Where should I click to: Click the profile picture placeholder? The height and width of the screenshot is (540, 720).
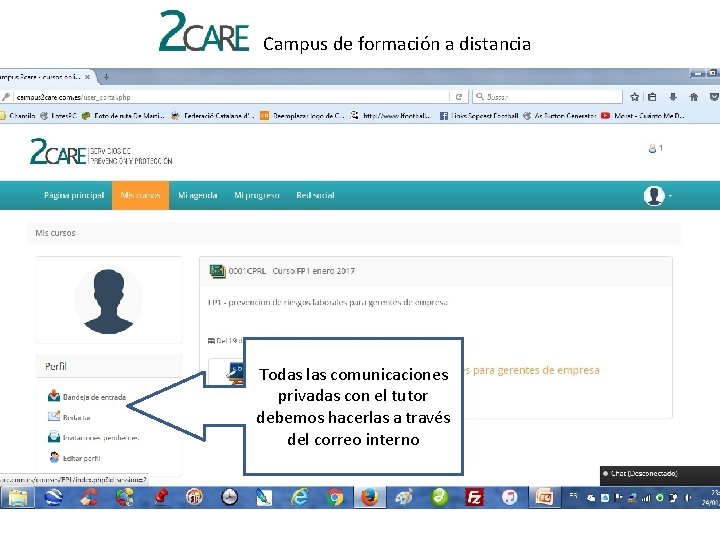point(108,300)
